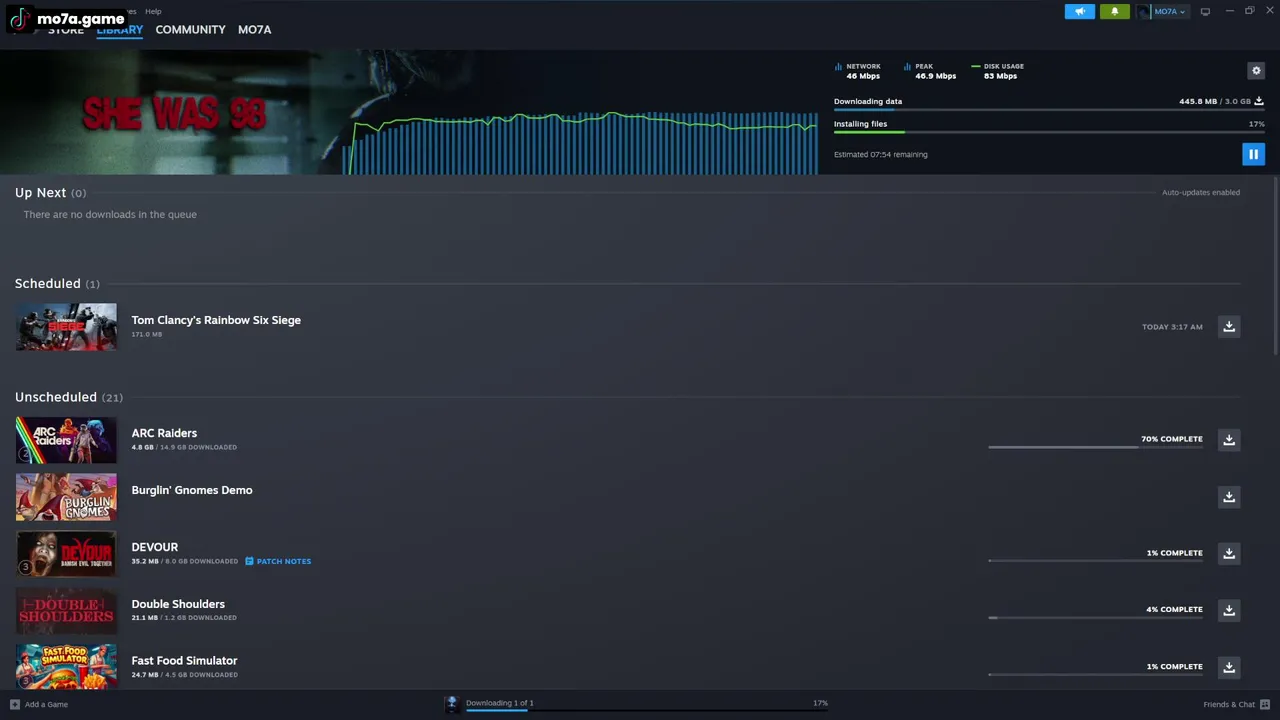Switch to the LIBRARY tab

[120, 29]
